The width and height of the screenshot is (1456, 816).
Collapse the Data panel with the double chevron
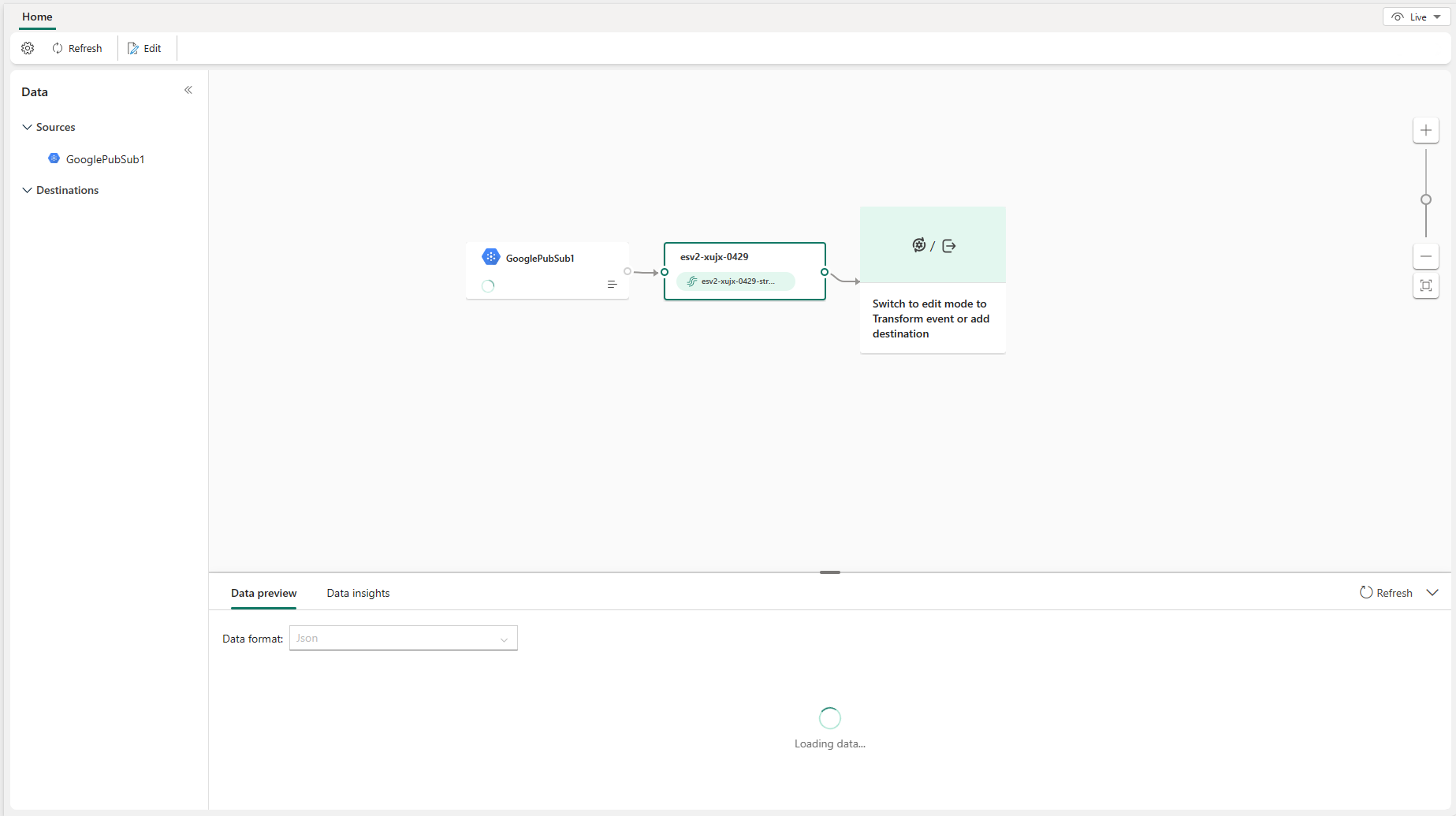pyautogui.click(x=188, y=90)
